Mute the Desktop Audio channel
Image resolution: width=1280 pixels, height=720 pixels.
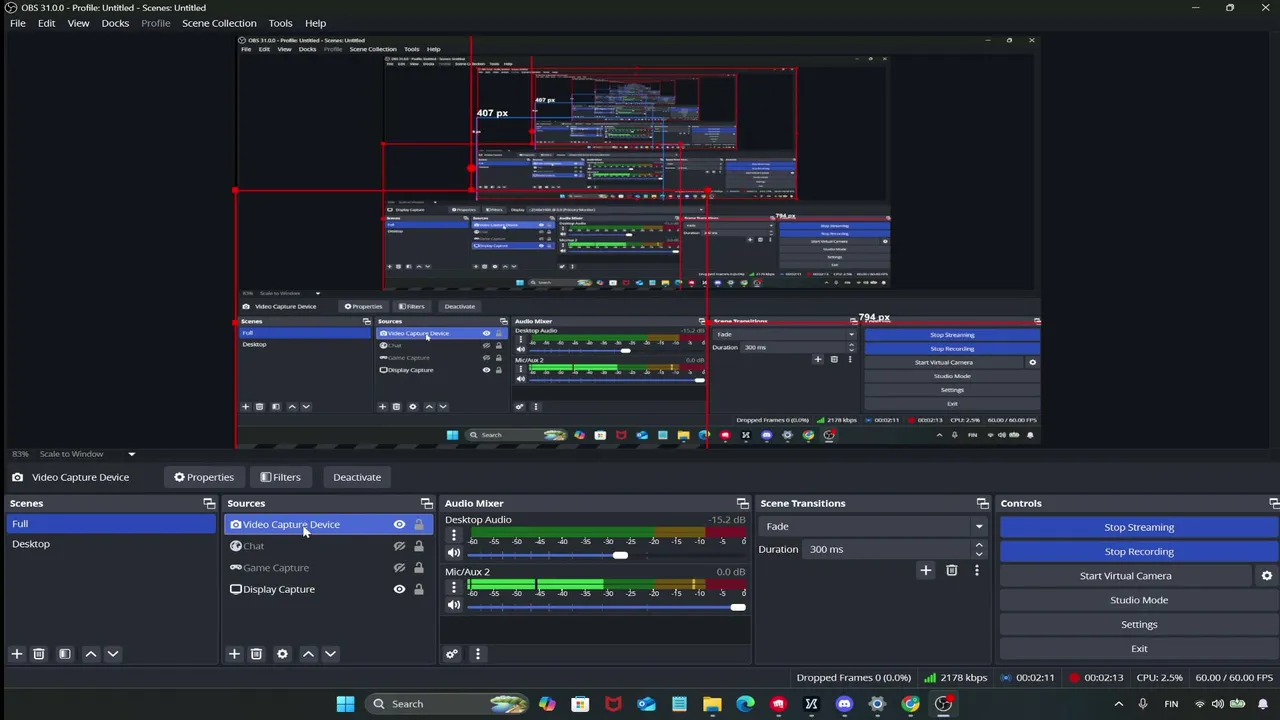click(x=454, y=554)
